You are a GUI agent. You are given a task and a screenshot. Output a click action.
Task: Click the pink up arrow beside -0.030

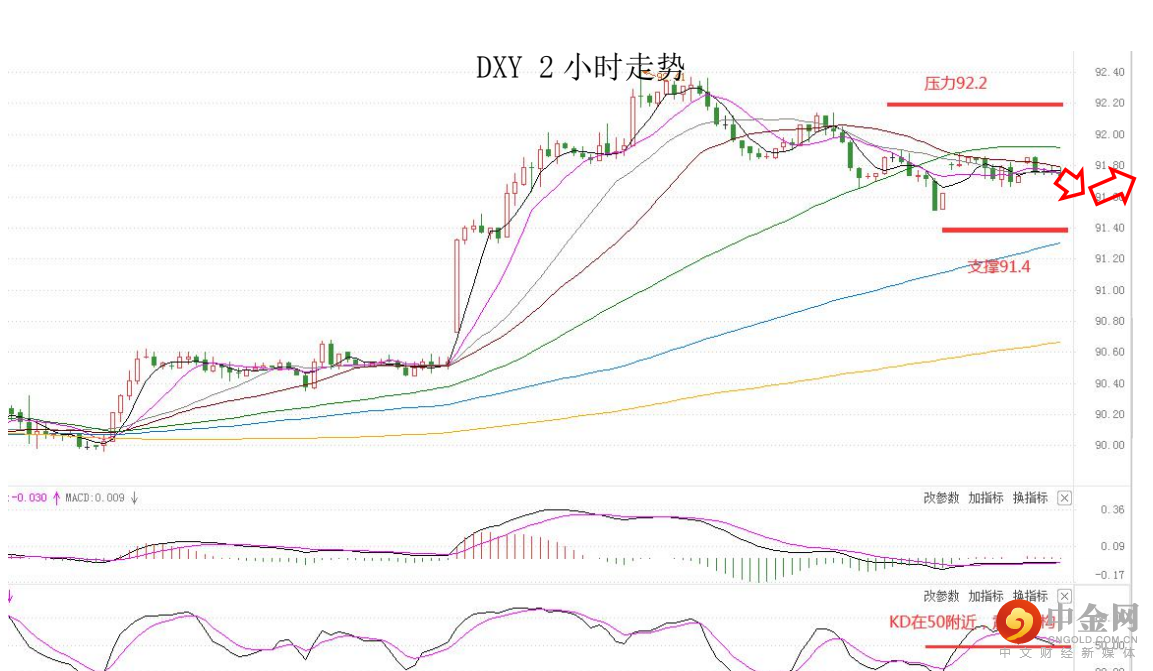pos(56,498)
